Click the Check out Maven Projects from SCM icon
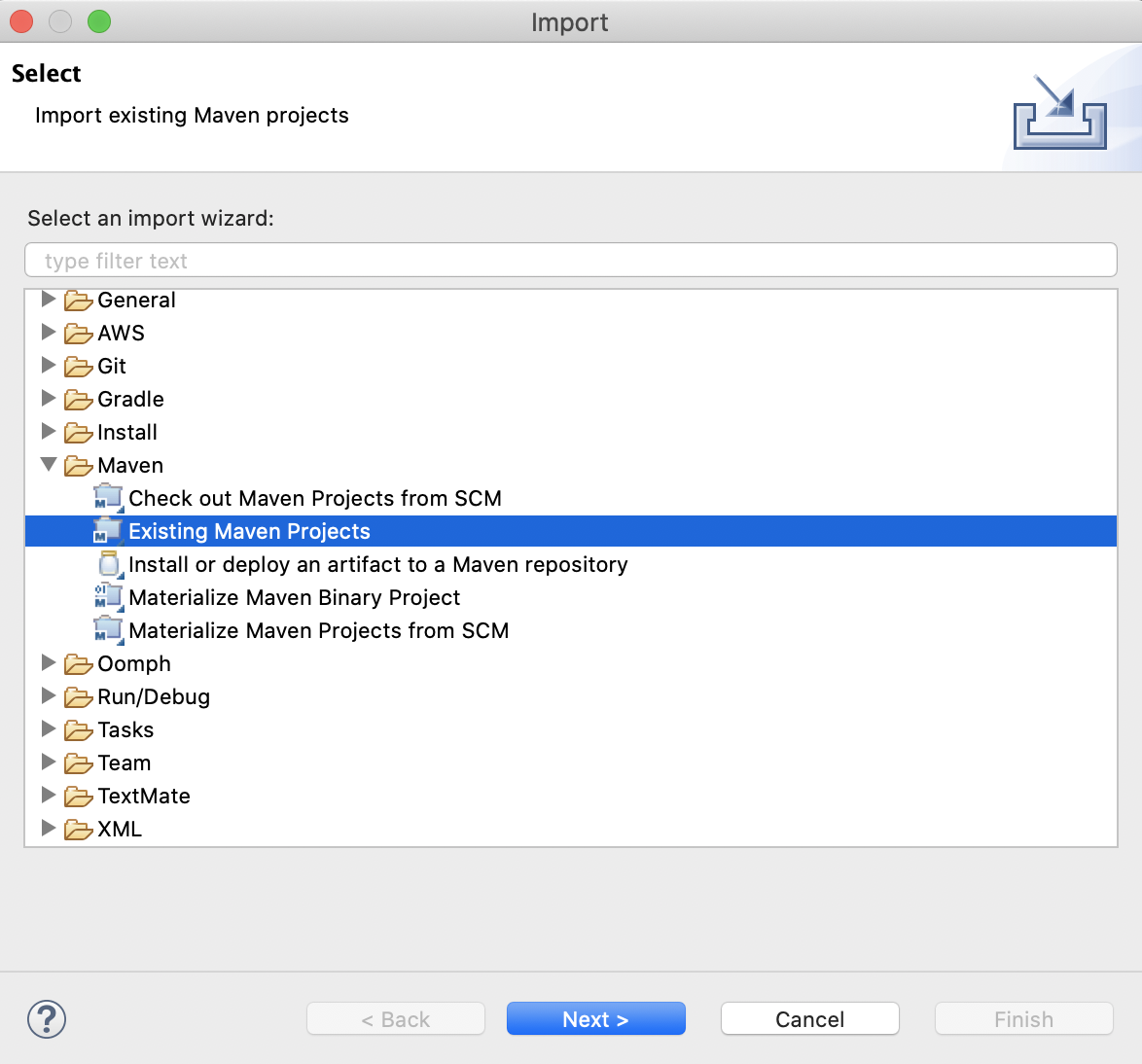 (109, 498)
